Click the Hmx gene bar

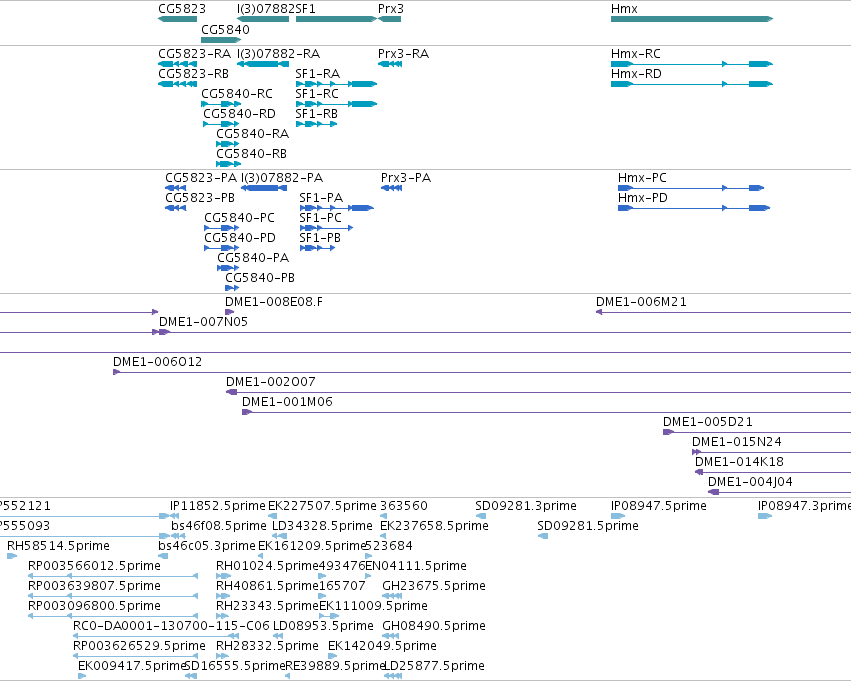pyautogui.click(x=692, y=19)
